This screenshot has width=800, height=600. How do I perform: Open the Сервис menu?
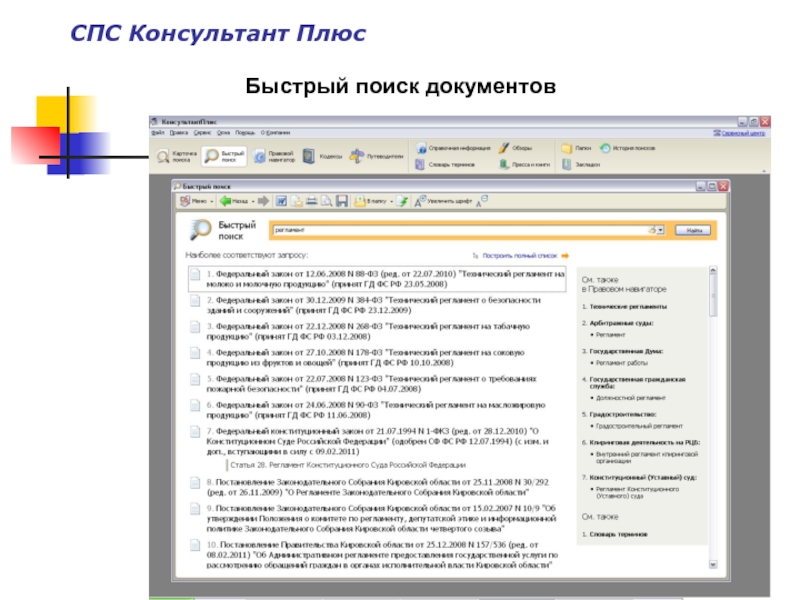click(x=201, y=132)
